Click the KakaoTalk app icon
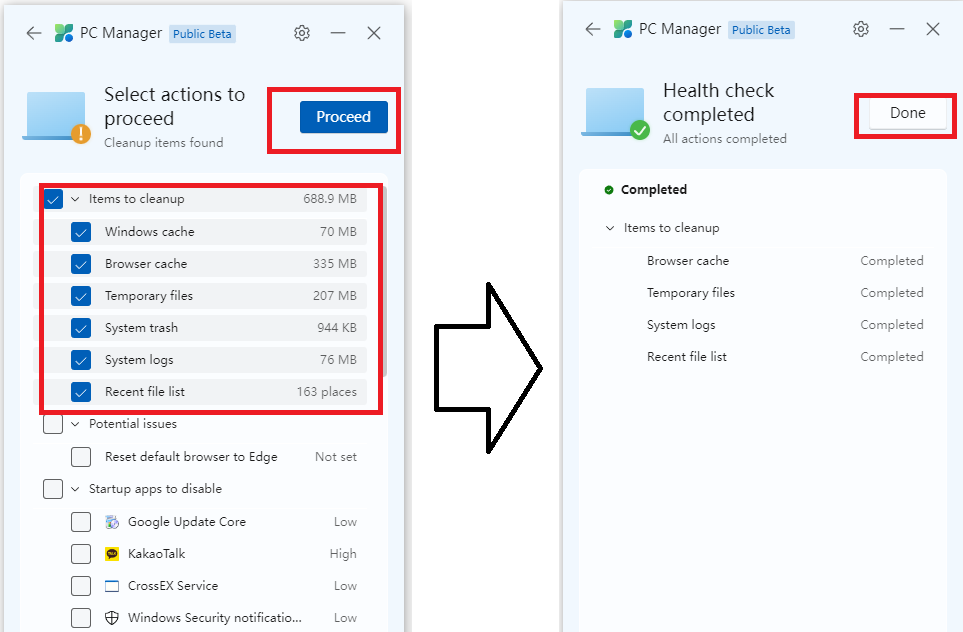963x632 pixels. [x=112, y=554]
